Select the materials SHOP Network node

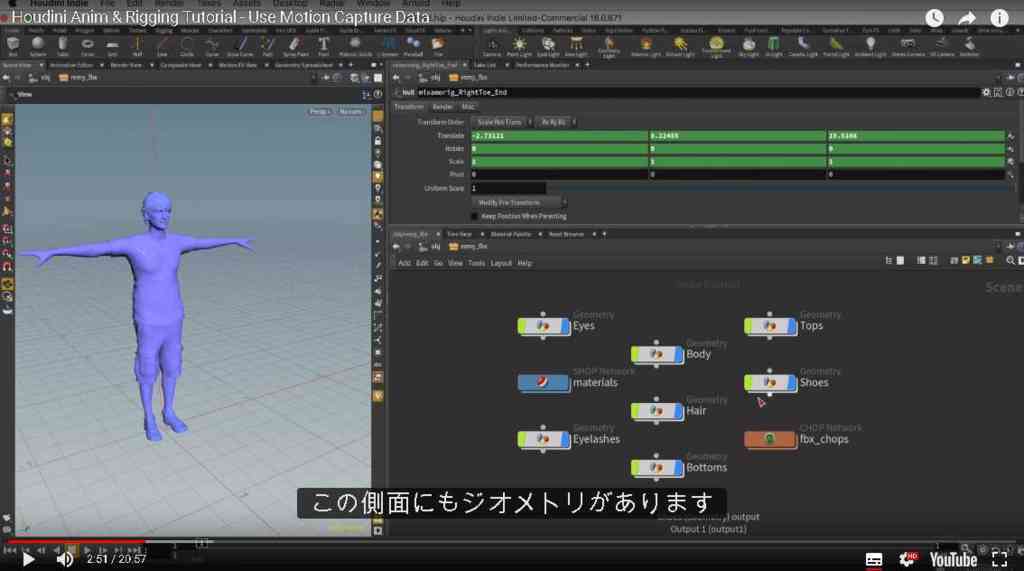click(543, 382)
